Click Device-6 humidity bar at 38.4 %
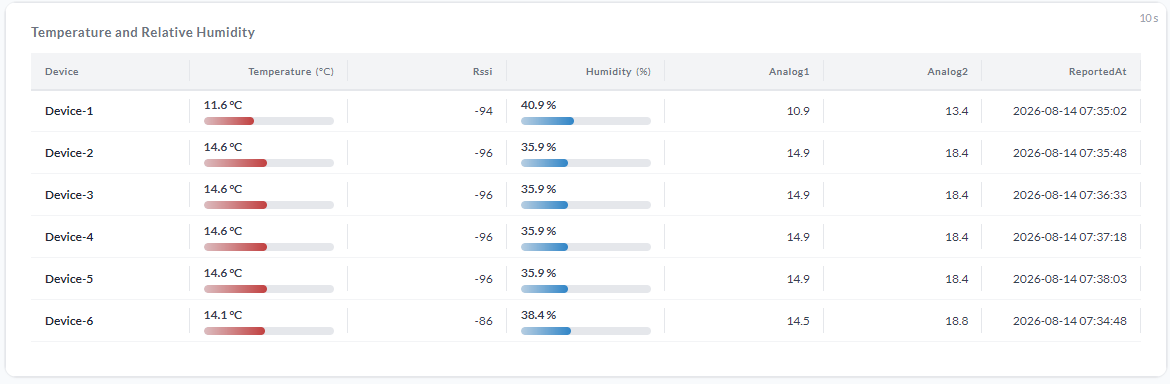This screenshot has width=1170, height=384. coord(586,331)
